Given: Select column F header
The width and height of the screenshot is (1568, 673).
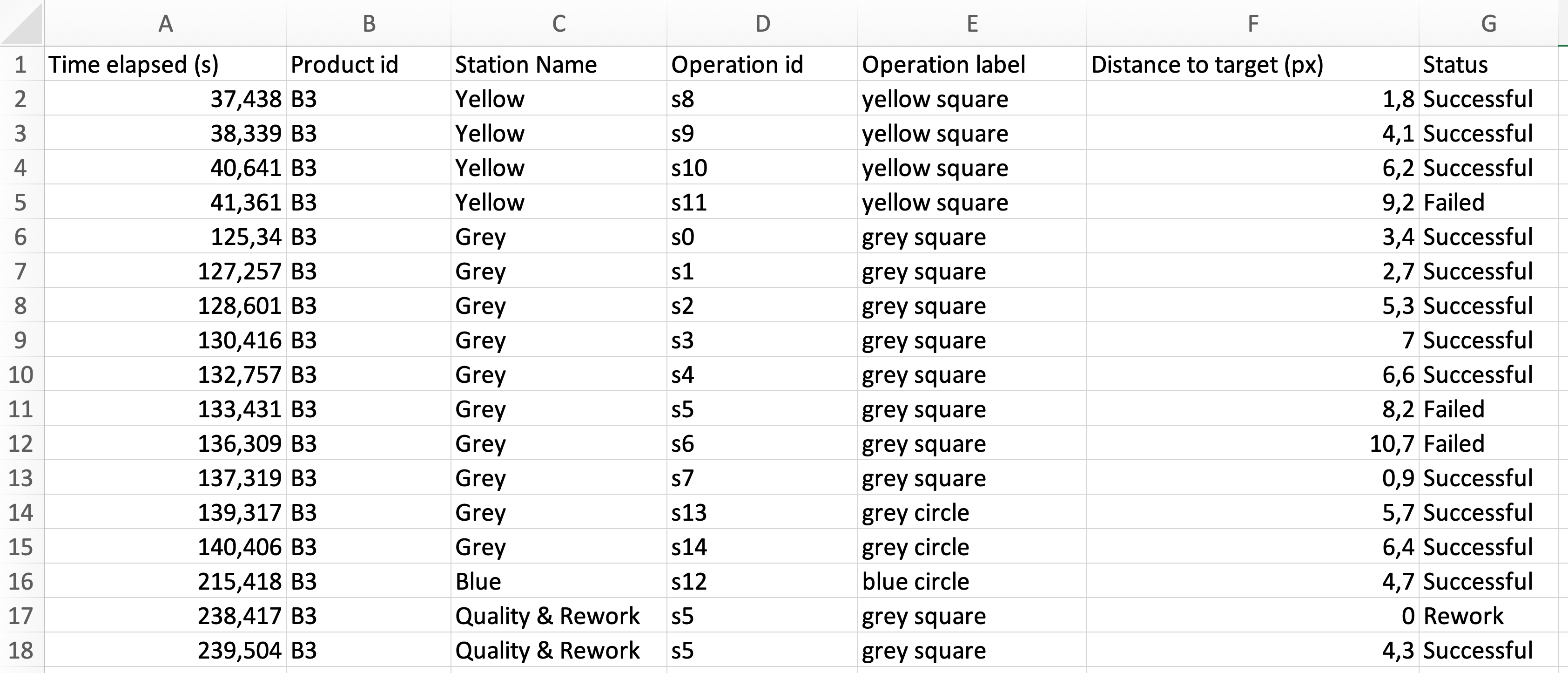Looking at the screenshot, I should click(x=1253, y=23).
